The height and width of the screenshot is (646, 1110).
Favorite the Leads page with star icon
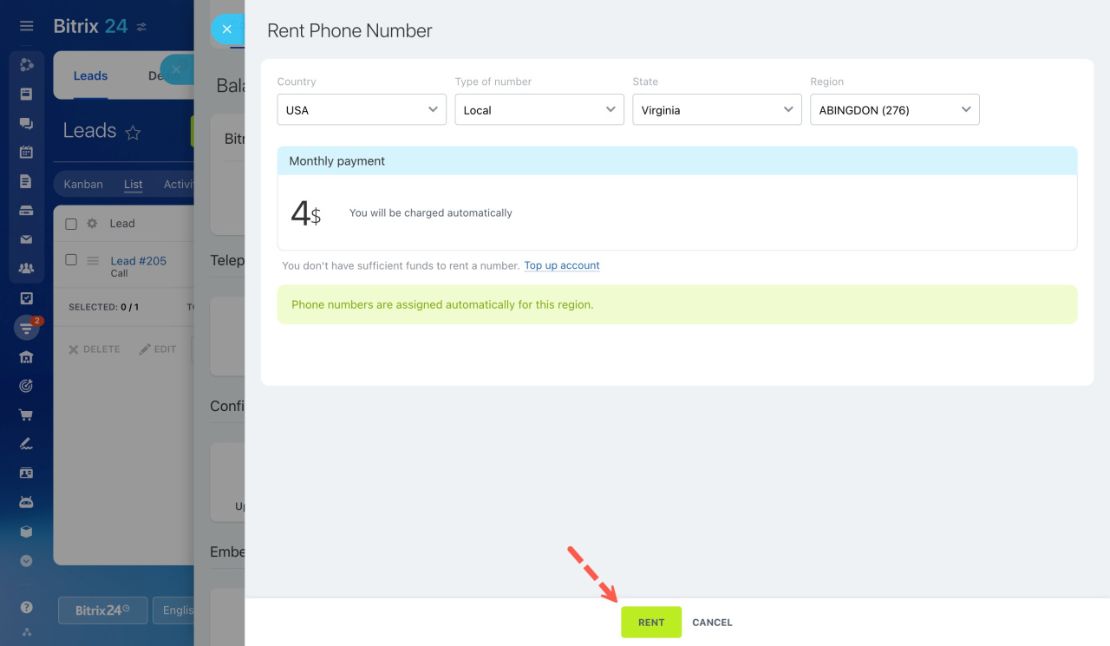click(133, 132)
